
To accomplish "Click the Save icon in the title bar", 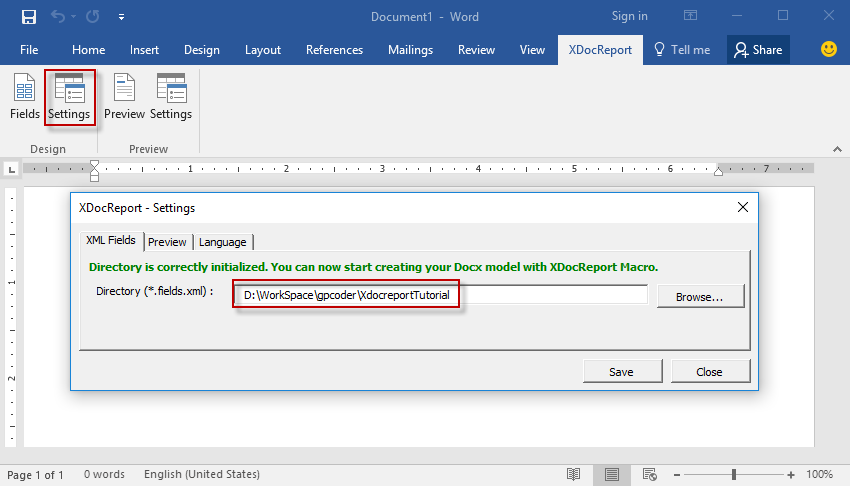I will [x=28, y=17].
